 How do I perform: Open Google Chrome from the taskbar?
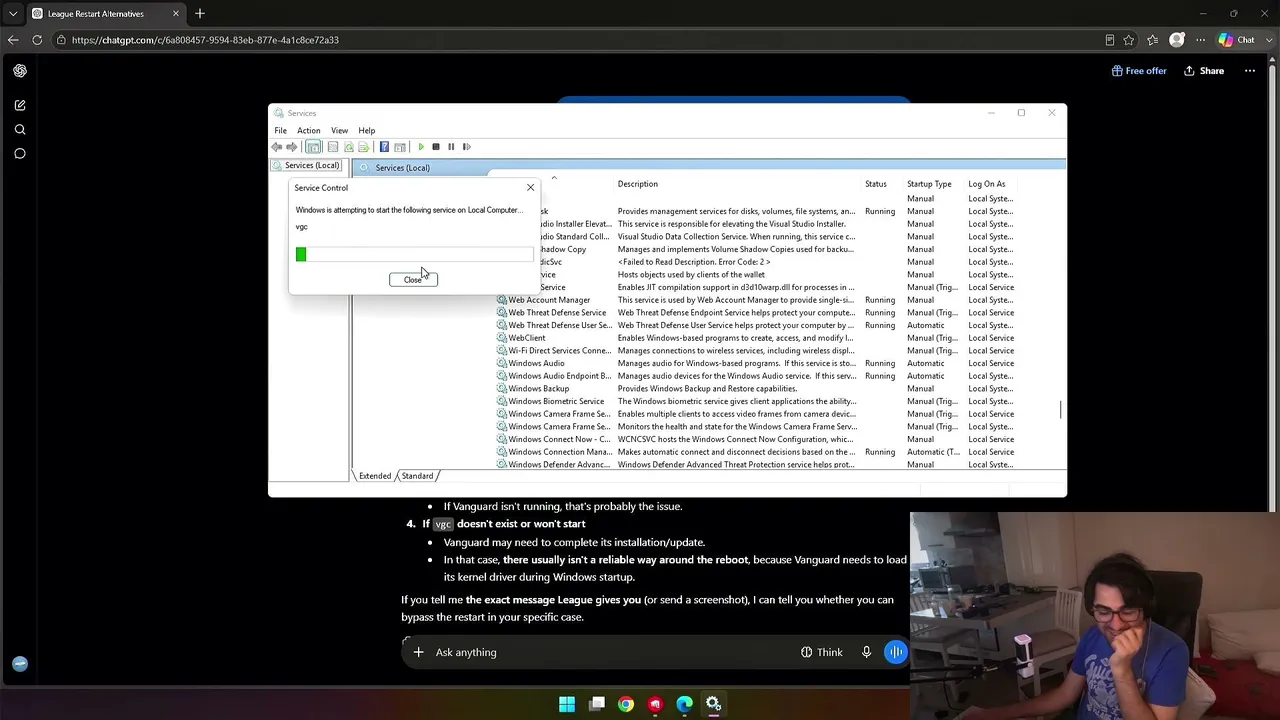tap(626, 705)
